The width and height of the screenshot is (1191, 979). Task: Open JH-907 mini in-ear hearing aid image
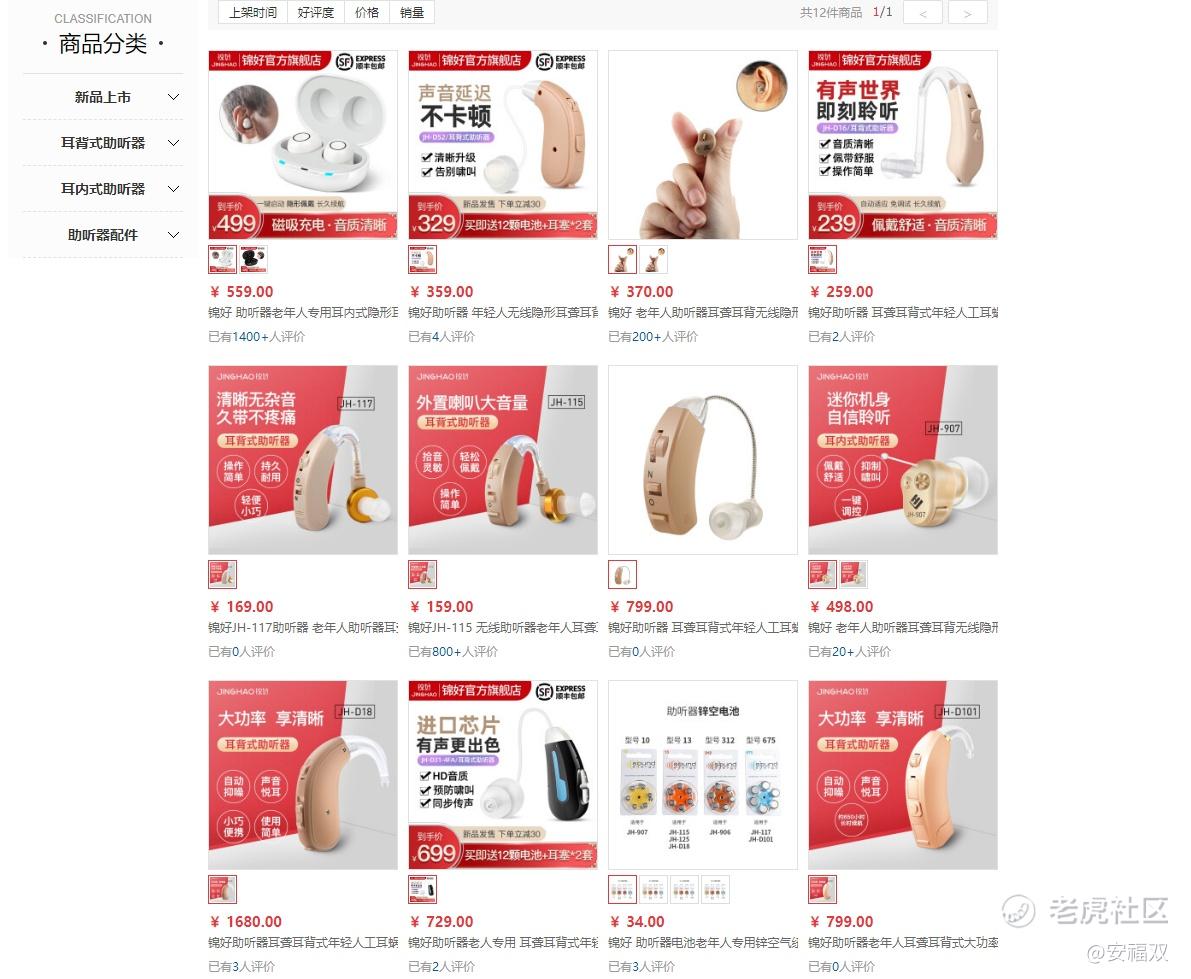pos(902,460)
